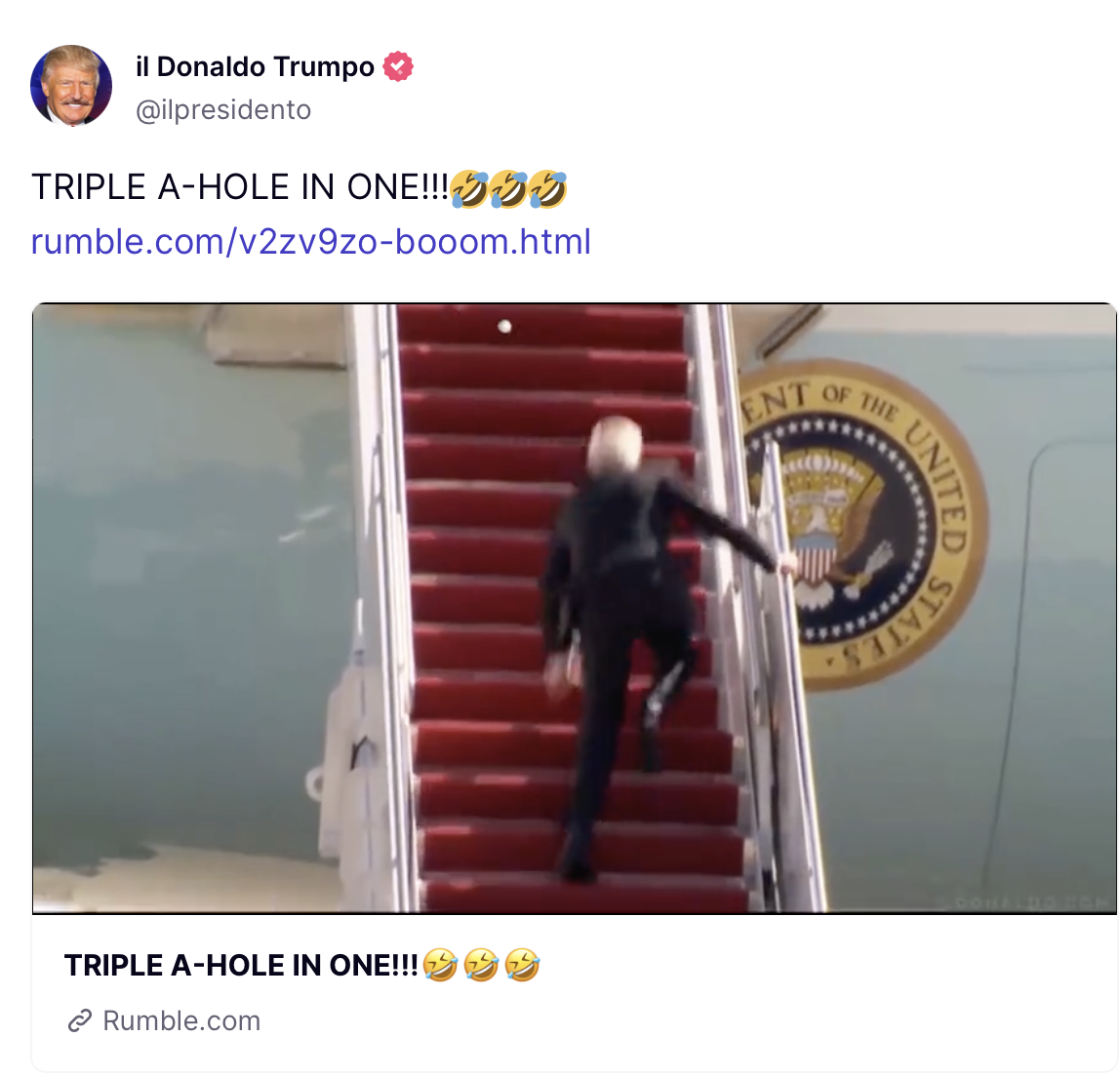Click the white golf ball in the preview

pos(505,327)
